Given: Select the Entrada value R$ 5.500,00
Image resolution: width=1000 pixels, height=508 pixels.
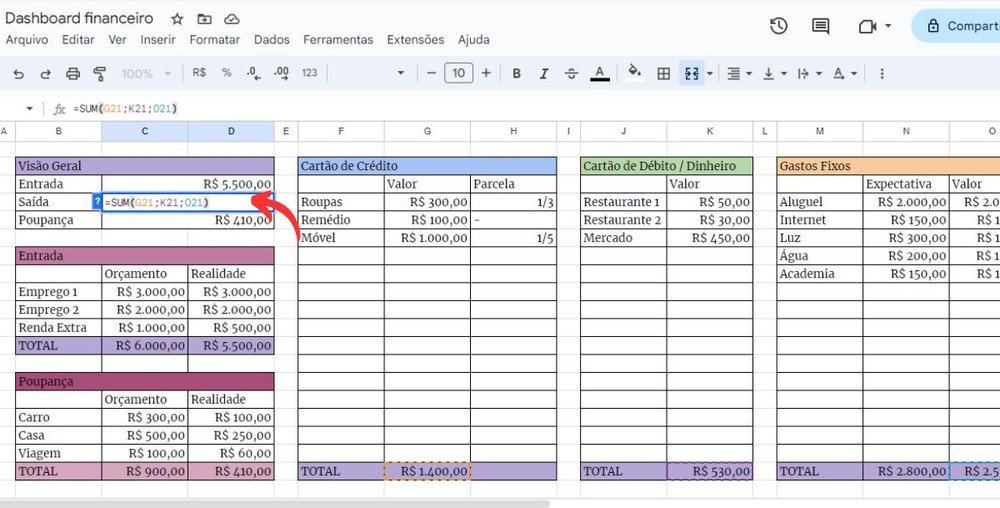Looking at the screenshot, I should point(188,184).
